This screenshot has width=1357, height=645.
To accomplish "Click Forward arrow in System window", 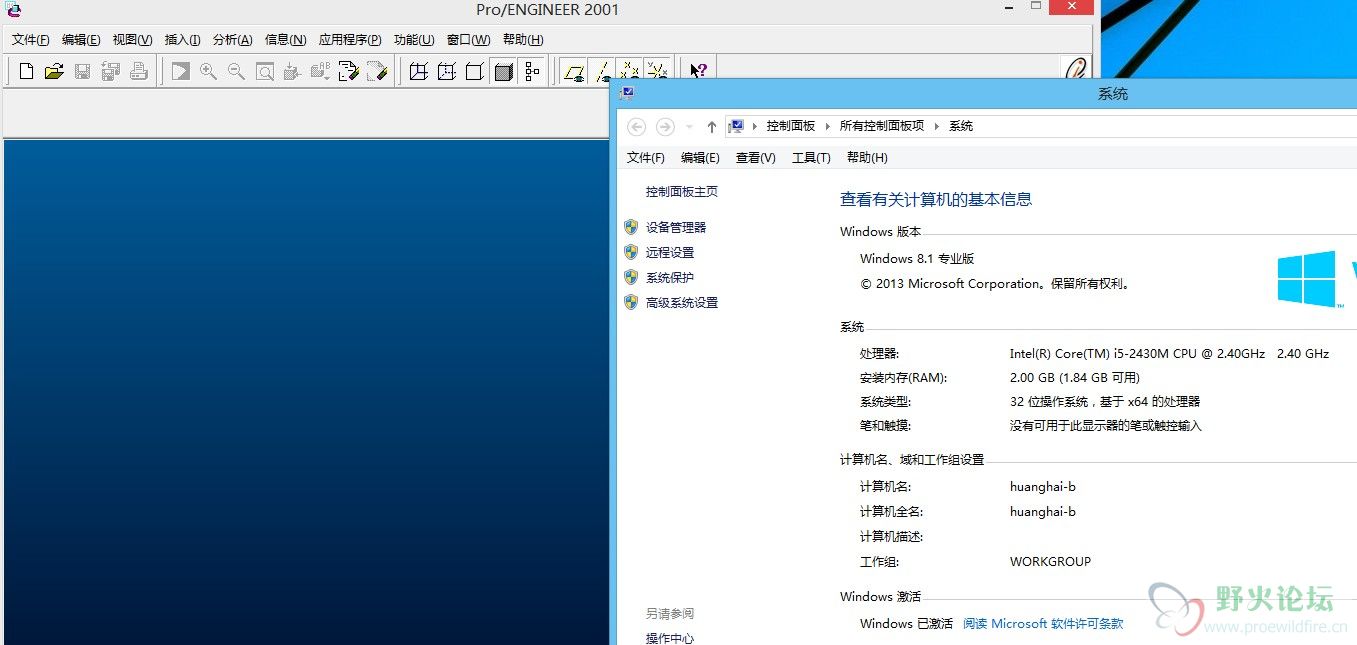I will coord(665,127).
